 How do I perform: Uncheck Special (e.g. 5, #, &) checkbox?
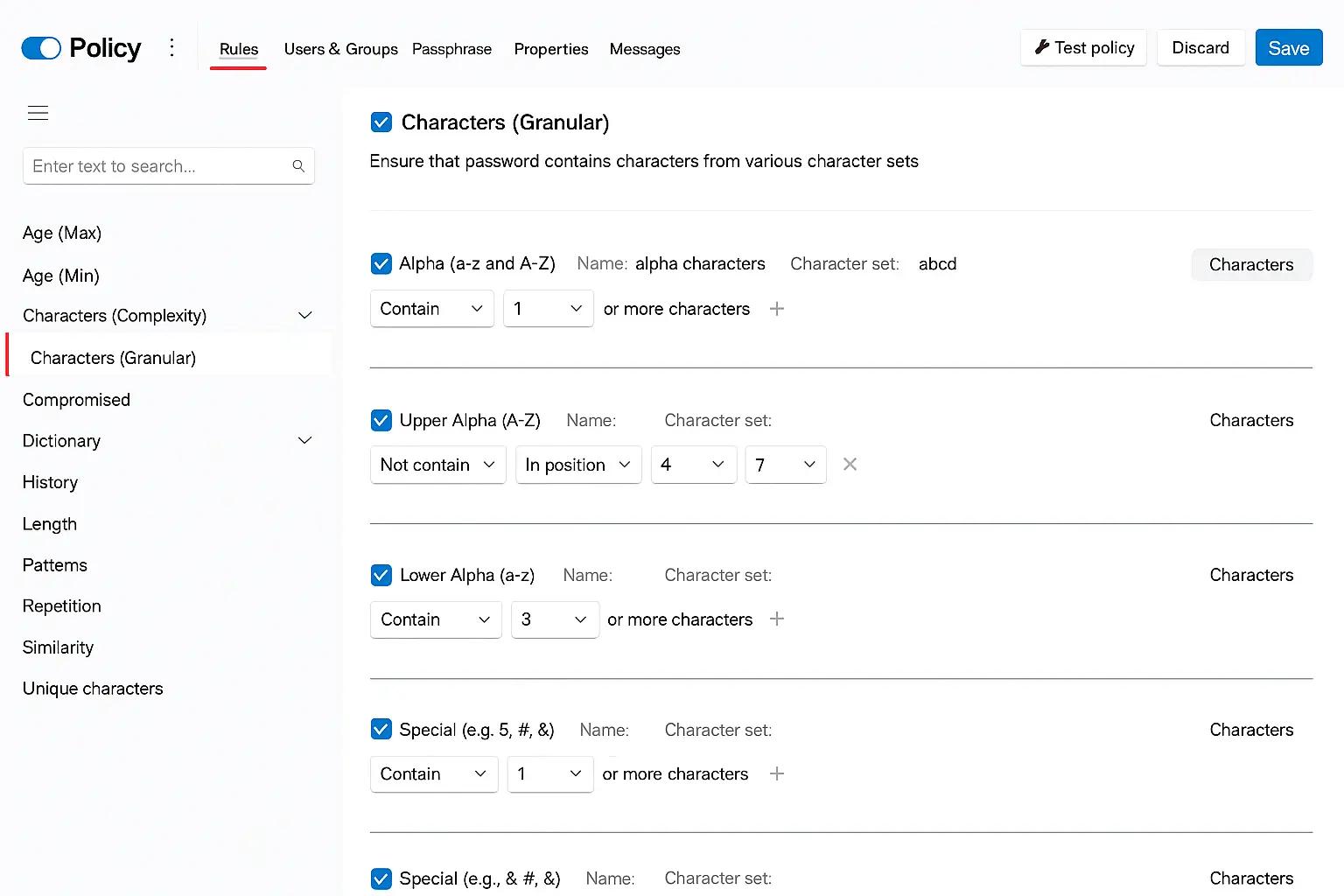381,729
